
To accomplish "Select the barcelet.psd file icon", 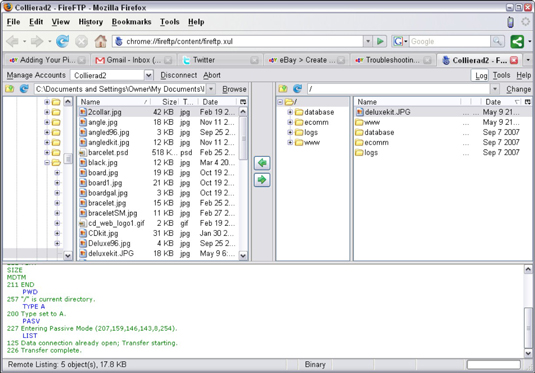I will [83, 153].
